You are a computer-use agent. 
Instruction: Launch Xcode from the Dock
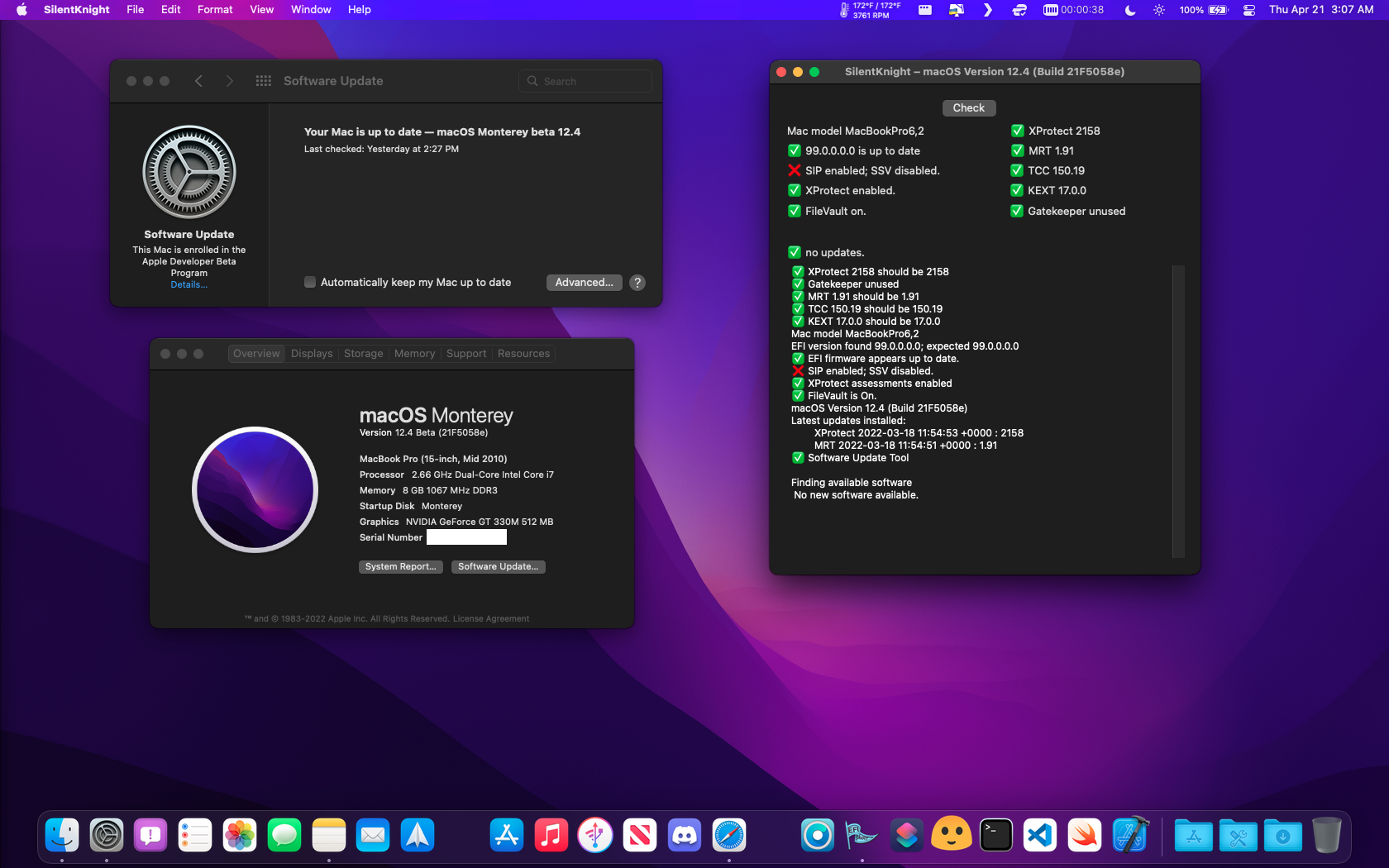click(x=1129, y=835)
